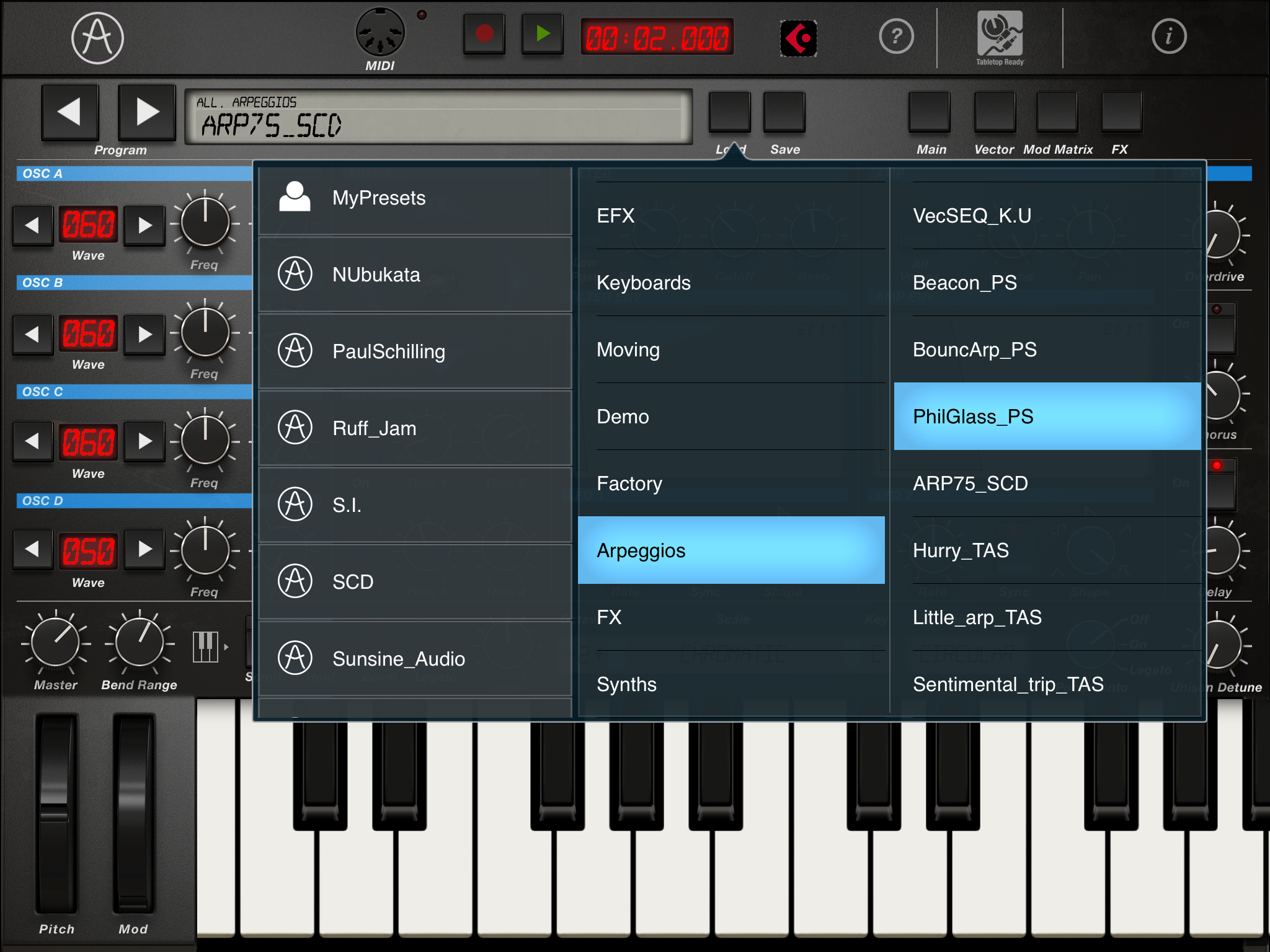Go to next program arrow
The height and width of the screenshot is (952, 1270).
click(x=147, y=112)
